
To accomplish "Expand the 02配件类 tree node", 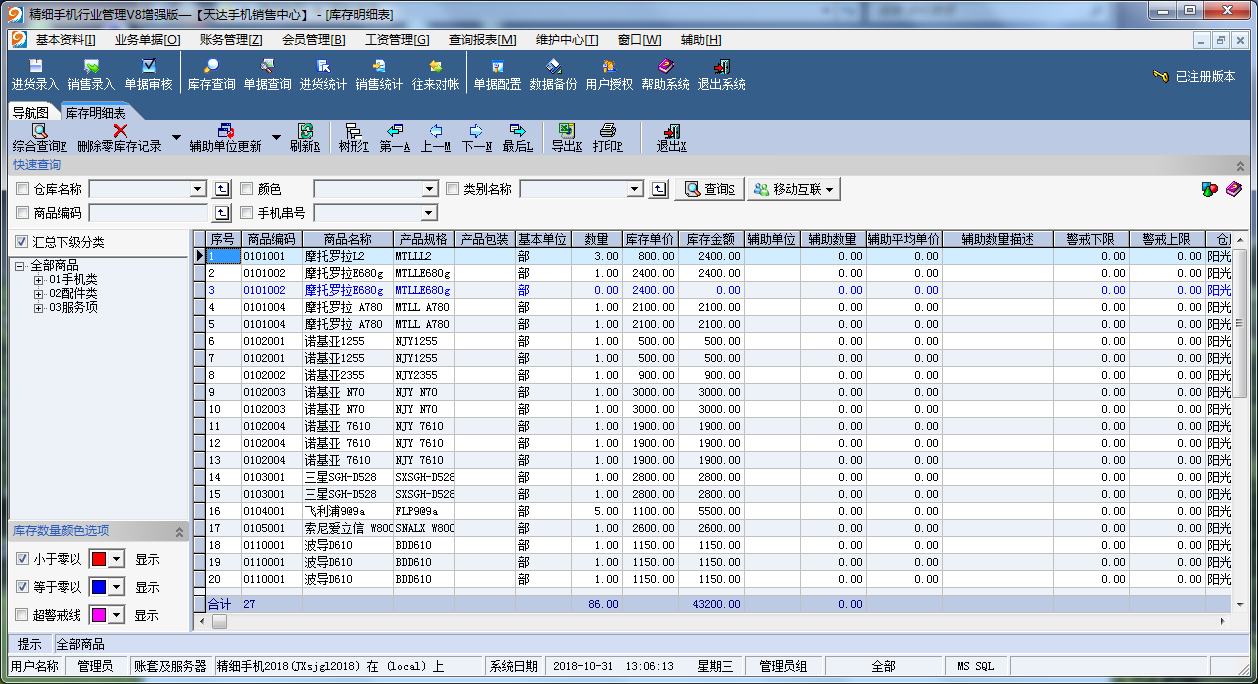I will click(39, 294).
